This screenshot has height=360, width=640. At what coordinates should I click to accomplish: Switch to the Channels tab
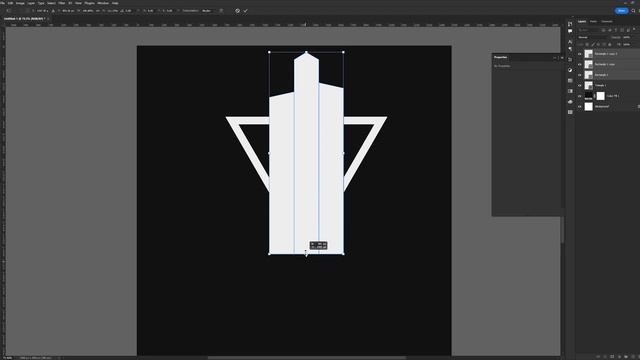tap(607, 22)
